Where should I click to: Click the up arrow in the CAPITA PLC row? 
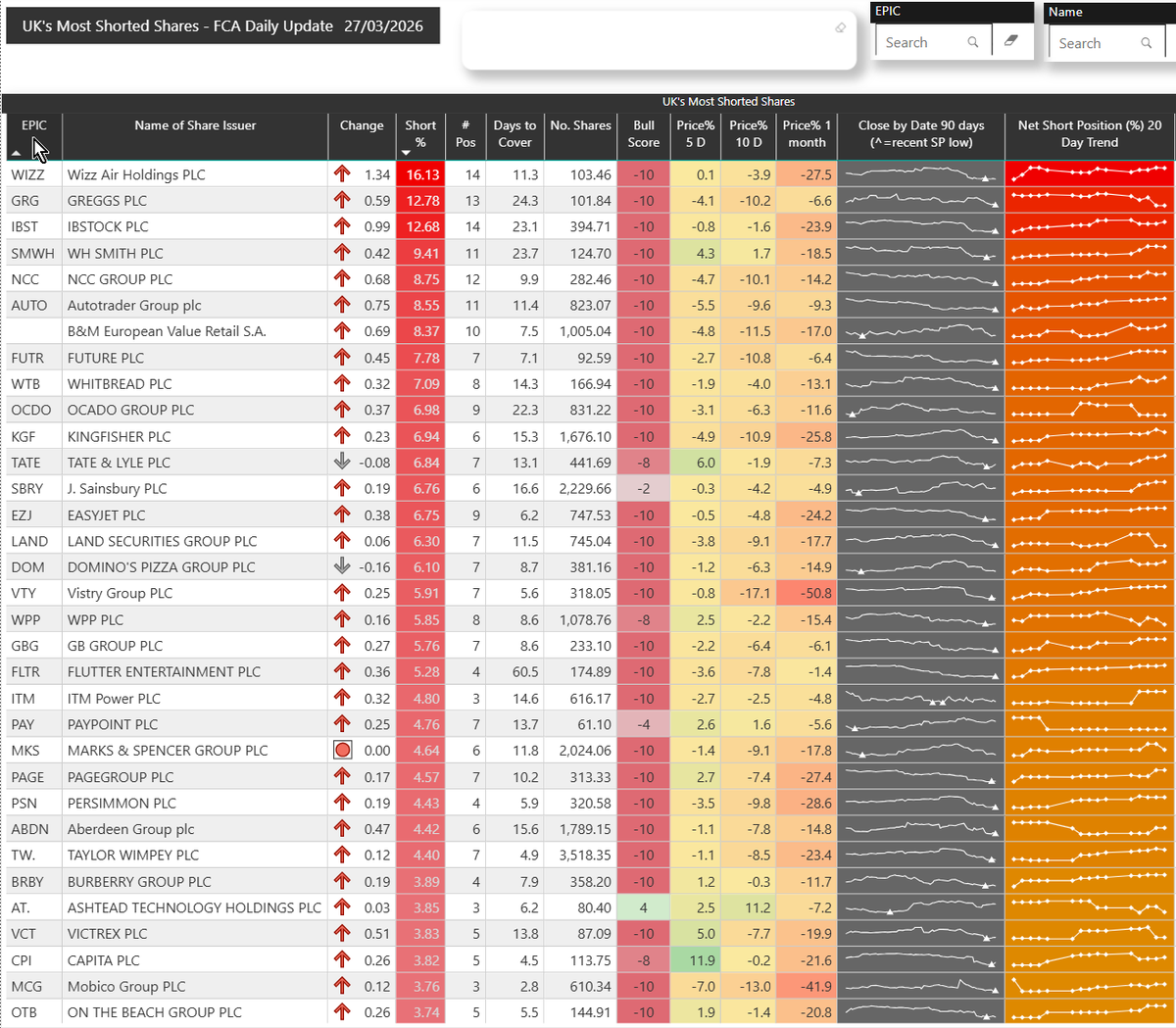[342, 960]
